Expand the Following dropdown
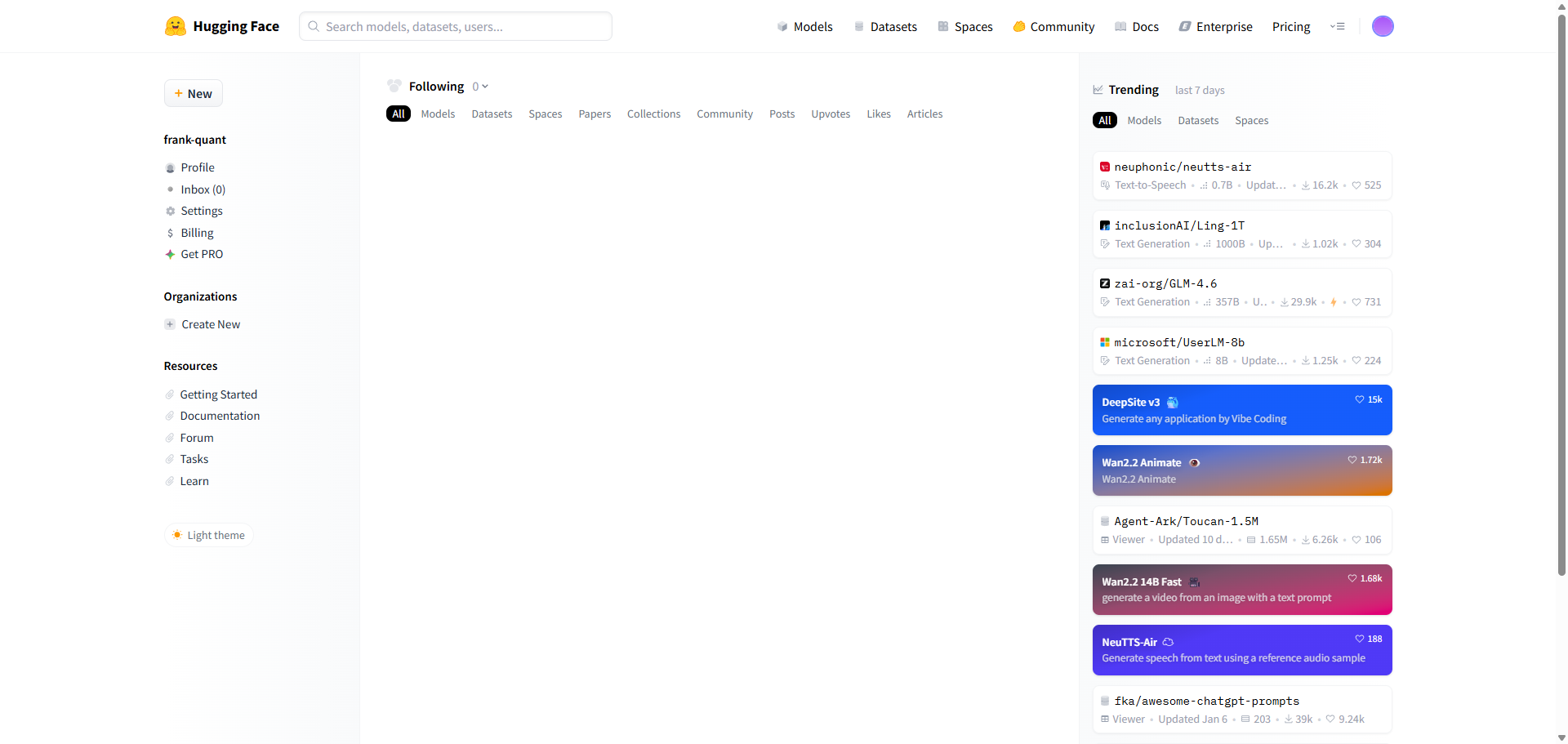 pos(480,87)
